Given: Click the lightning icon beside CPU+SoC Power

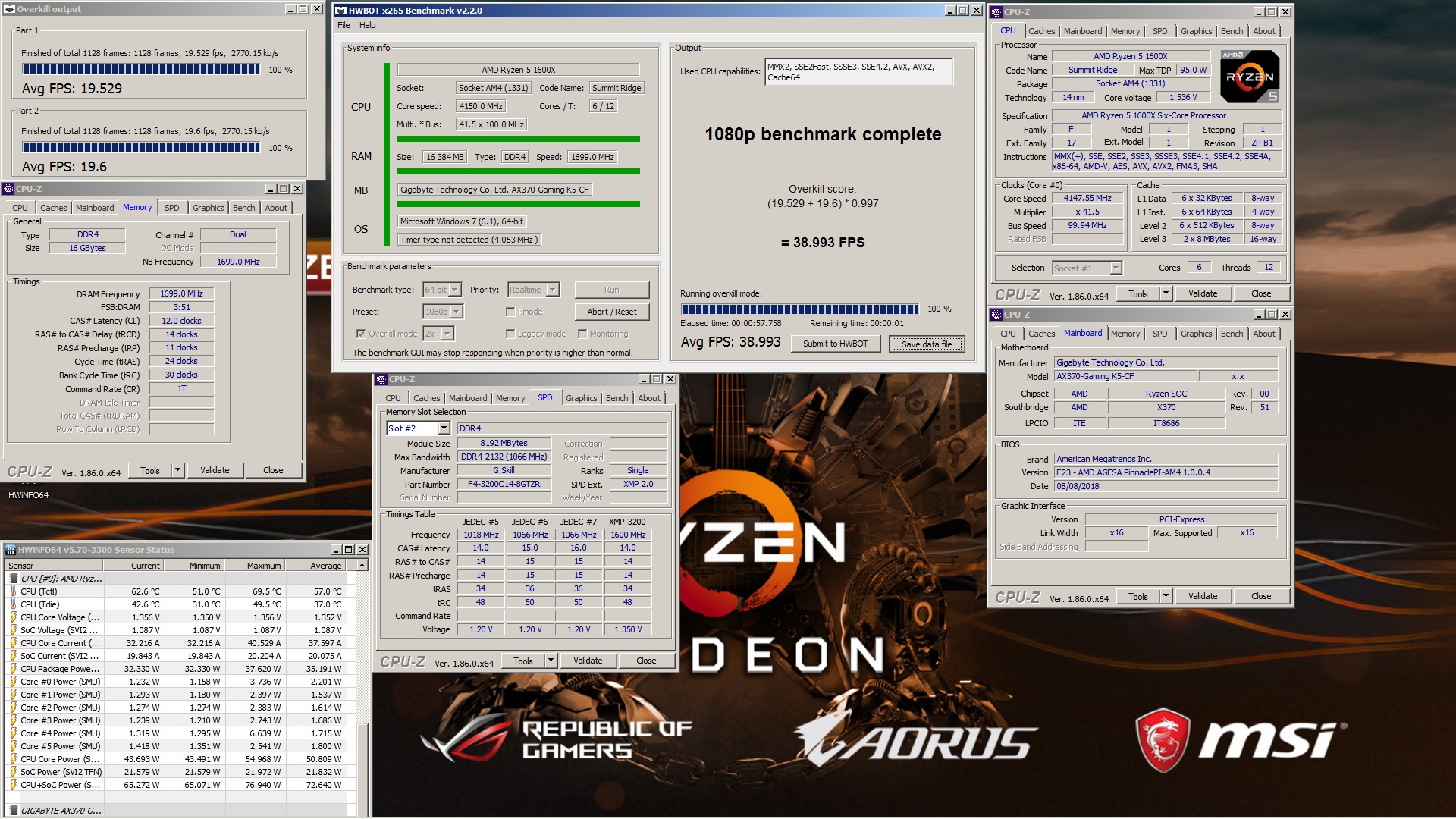Looking at the screenshot, I should point(13,785).
